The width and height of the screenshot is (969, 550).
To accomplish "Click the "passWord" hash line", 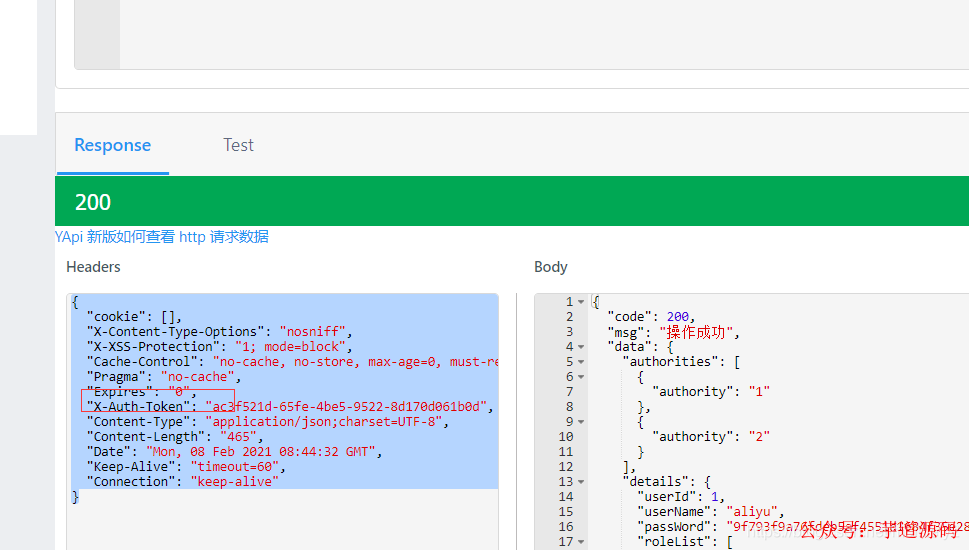I will click(x=803, y=527).
